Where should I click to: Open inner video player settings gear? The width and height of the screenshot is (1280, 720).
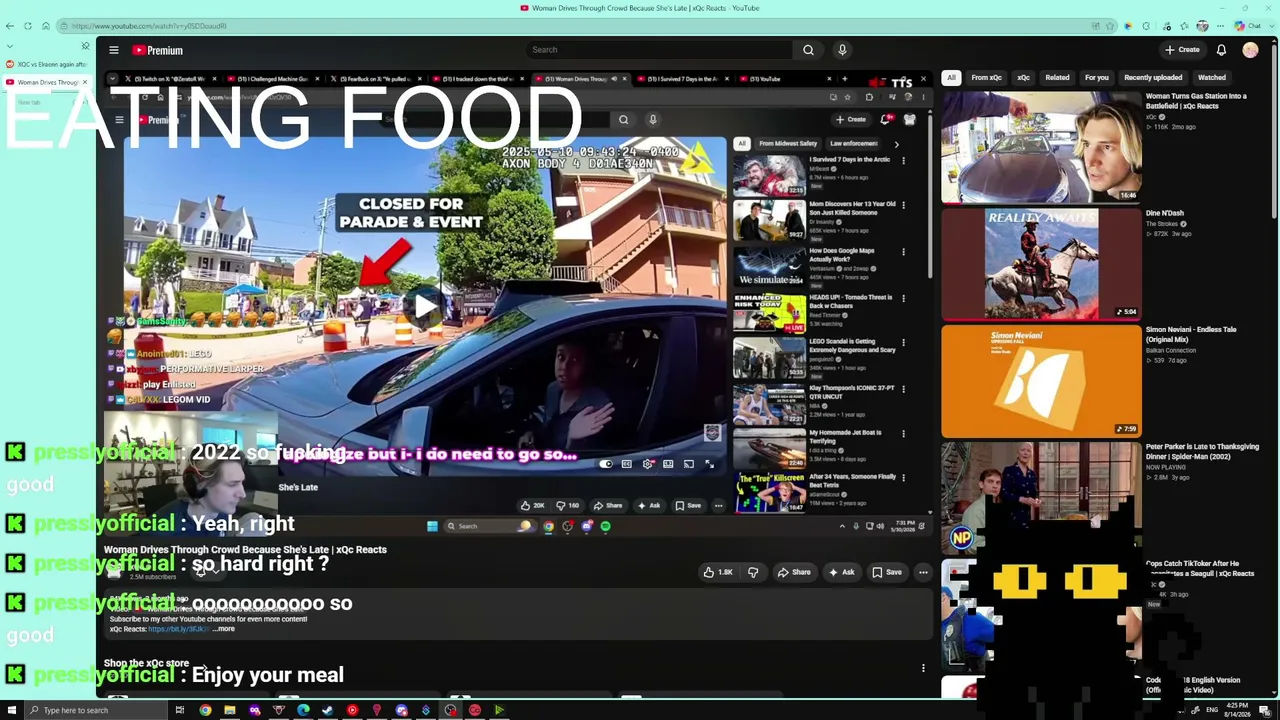coord(648,464)
